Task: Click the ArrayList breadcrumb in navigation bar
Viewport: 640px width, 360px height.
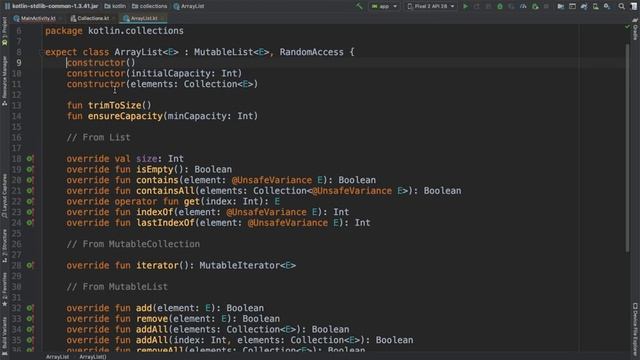Action: tap(189, 6)
